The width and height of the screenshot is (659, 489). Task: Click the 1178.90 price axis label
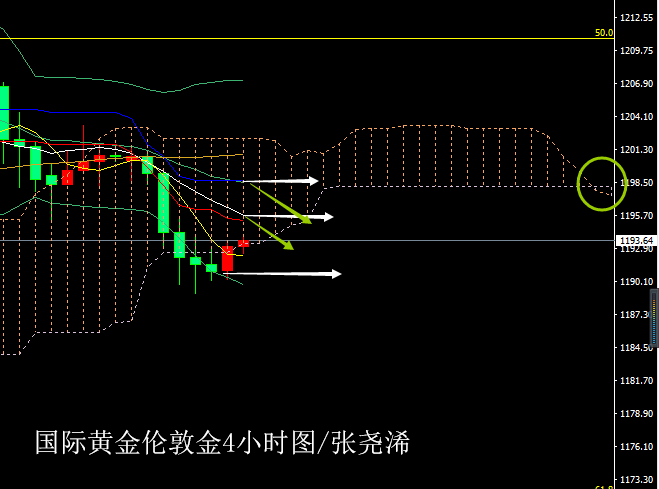click(x=637, y=414)
